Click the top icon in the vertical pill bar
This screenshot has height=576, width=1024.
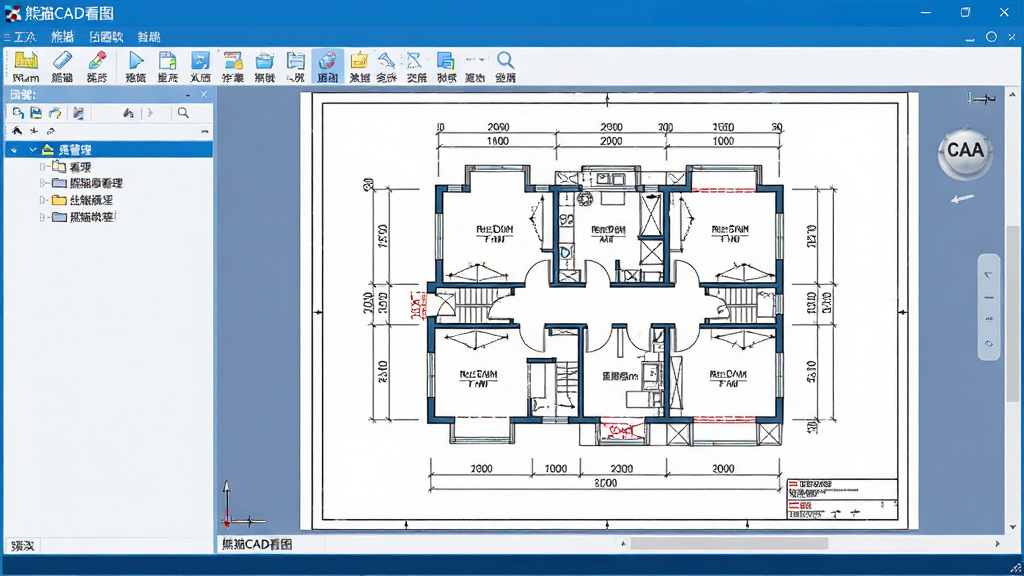click(x=989, y=274)
